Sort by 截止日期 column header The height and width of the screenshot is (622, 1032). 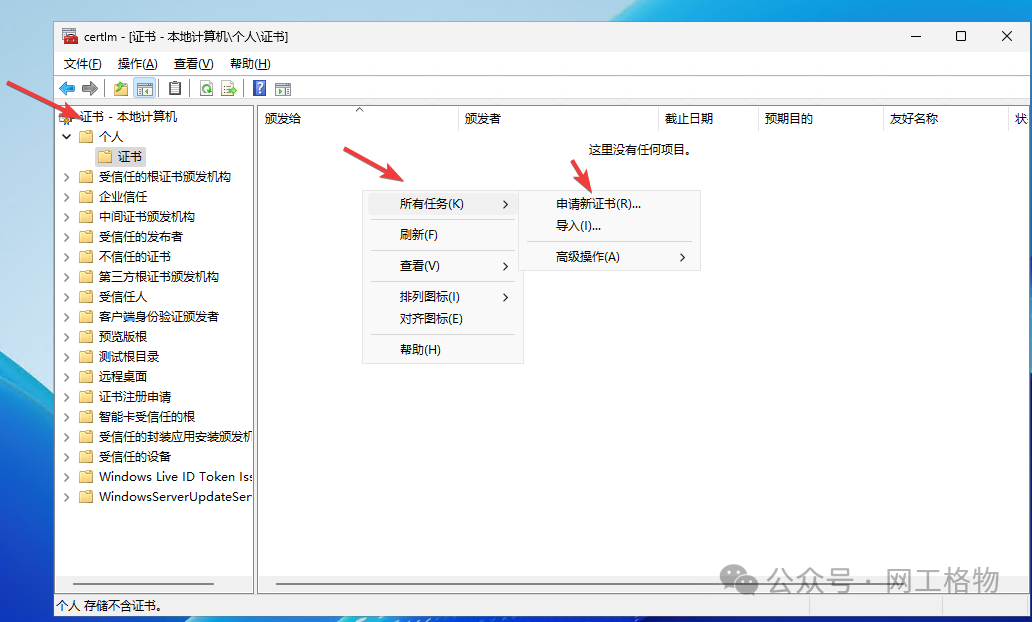coord(708,118)
